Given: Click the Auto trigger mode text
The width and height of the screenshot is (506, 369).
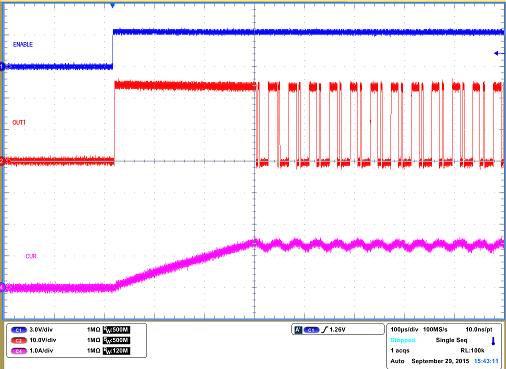Looking at the screenshot, I should click(x=397, y=361).
